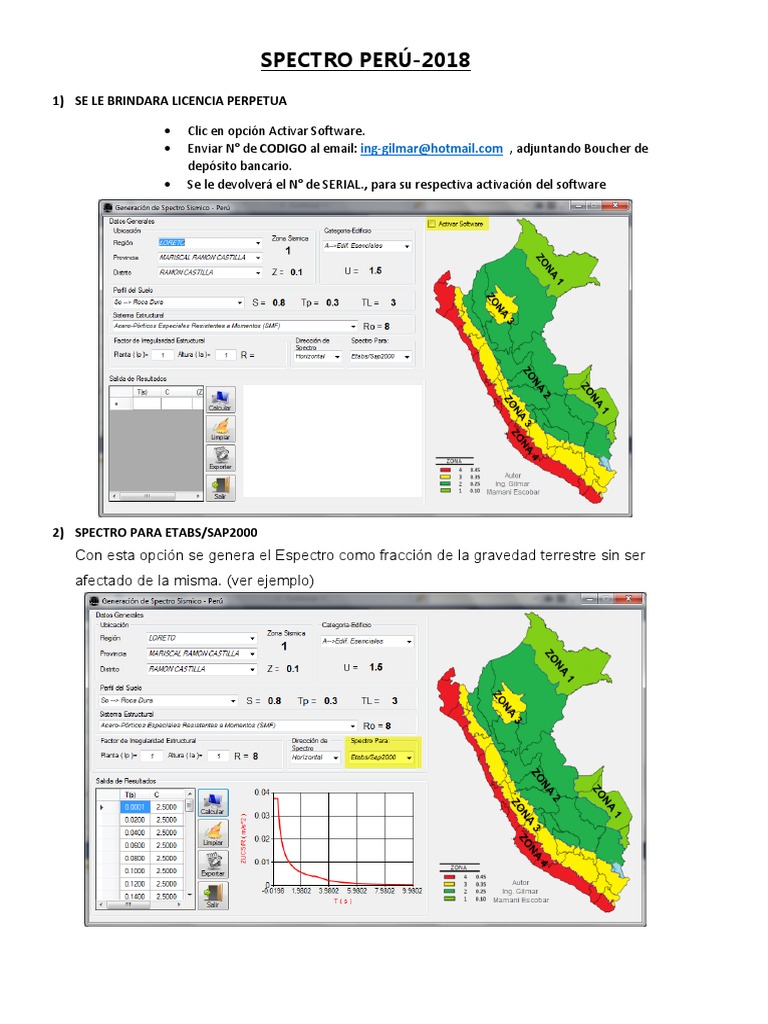
Task: Expand Sistema Estructural dropdown in section 2 window
Action: (229, 726)
